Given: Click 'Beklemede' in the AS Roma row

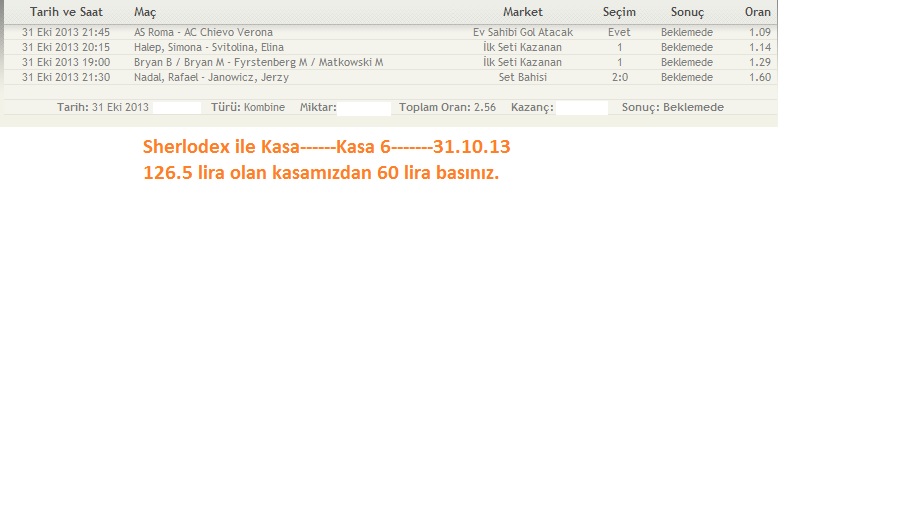Looking at the screenshot, I should pos(687,32).
